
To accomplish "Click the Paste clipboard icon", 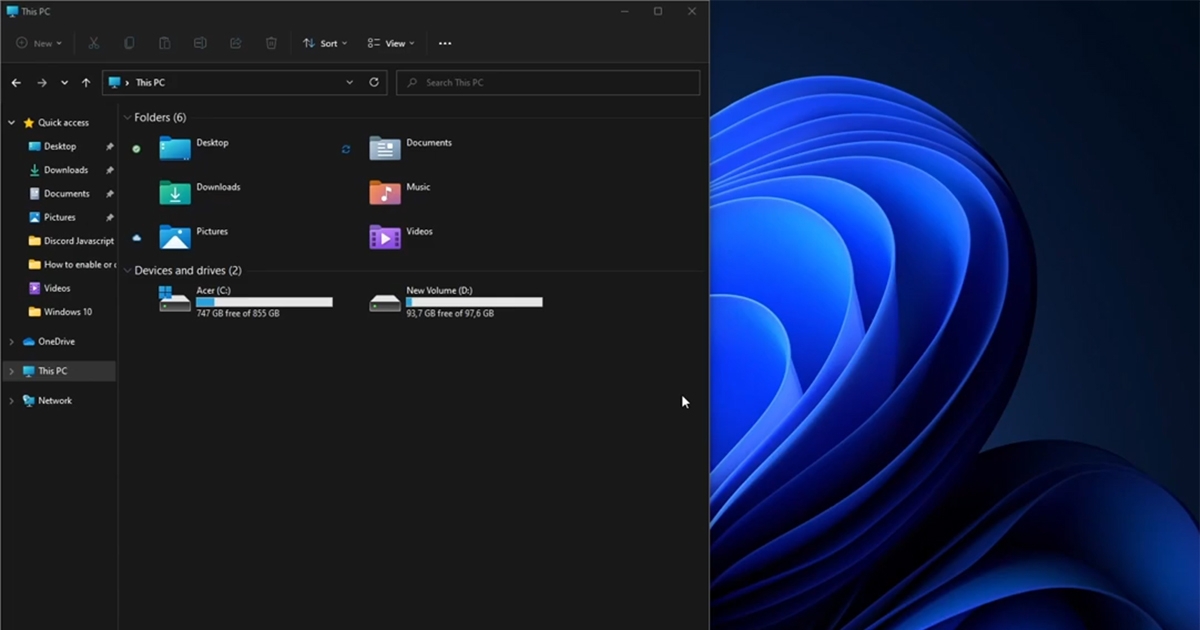I will 164,43.
